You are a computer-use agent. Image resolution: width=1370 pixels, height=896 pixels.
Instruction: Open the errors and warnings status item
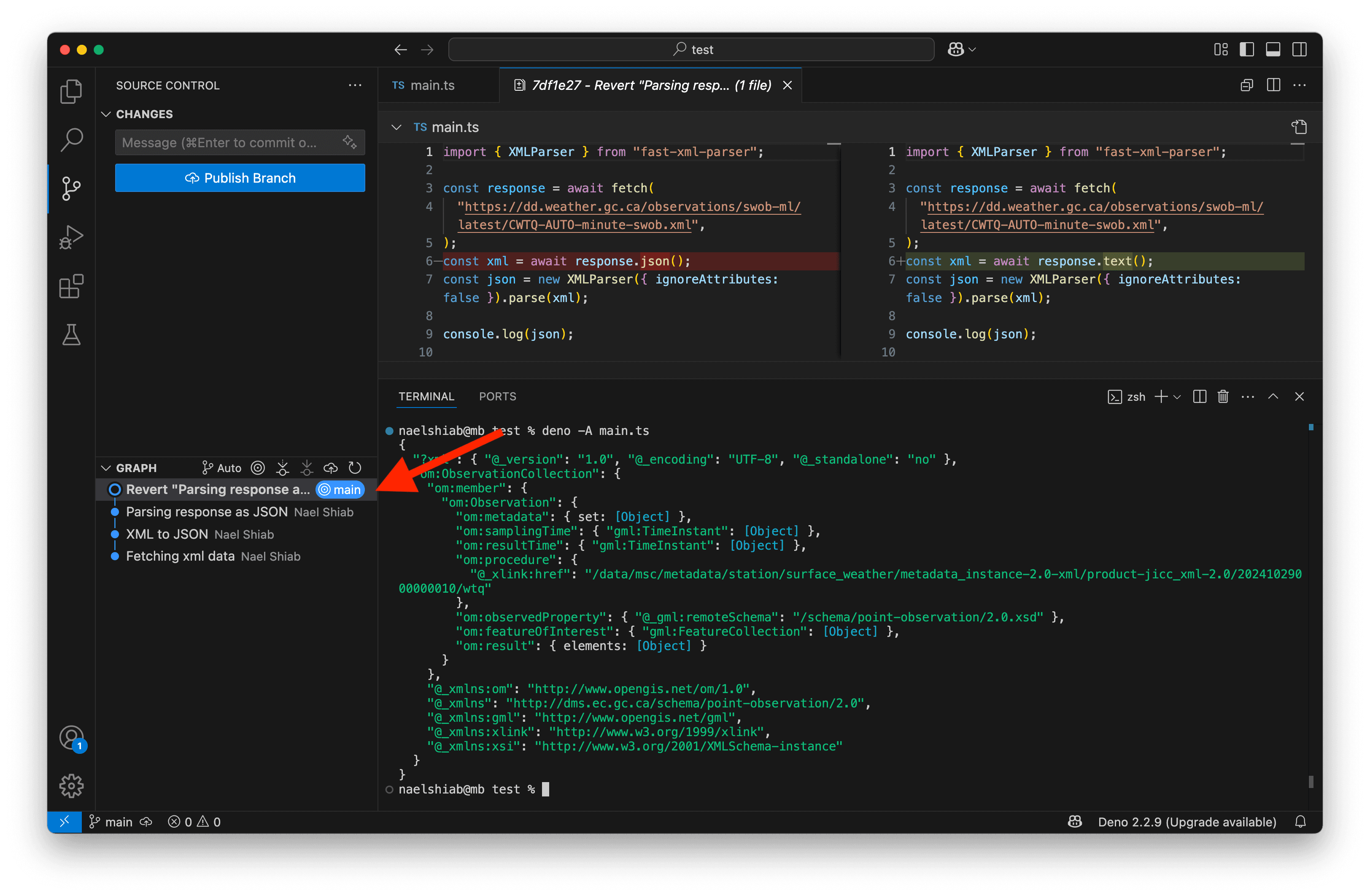pos(194,822)
